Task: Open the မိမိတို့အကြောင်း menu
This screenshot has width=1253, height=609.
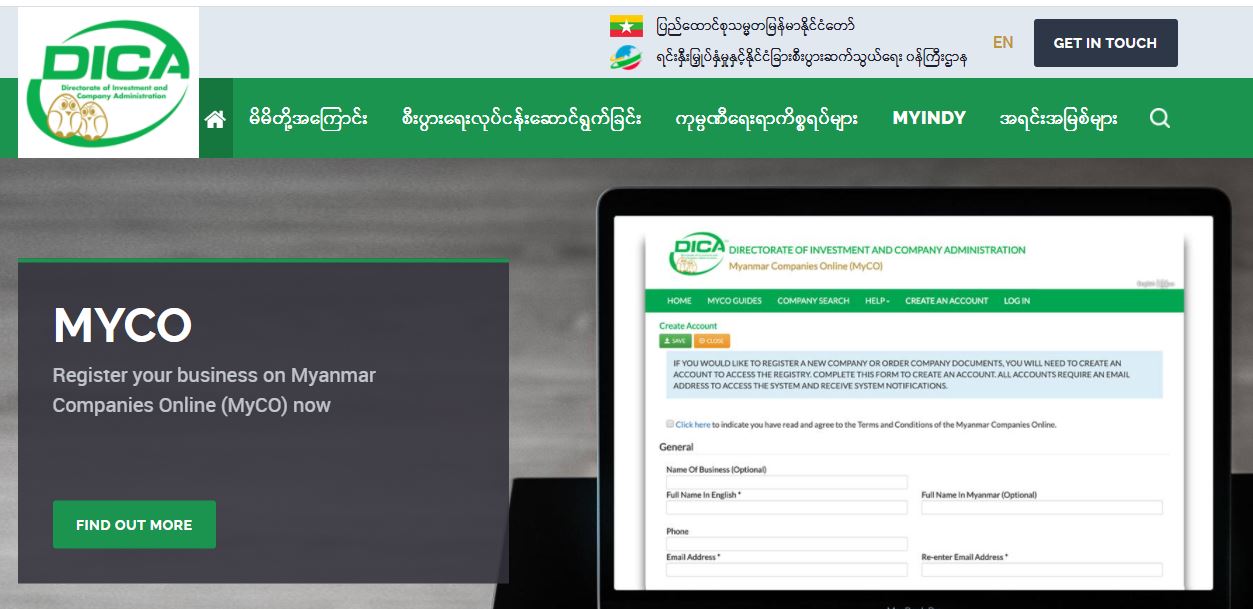Action: (308, 118)
